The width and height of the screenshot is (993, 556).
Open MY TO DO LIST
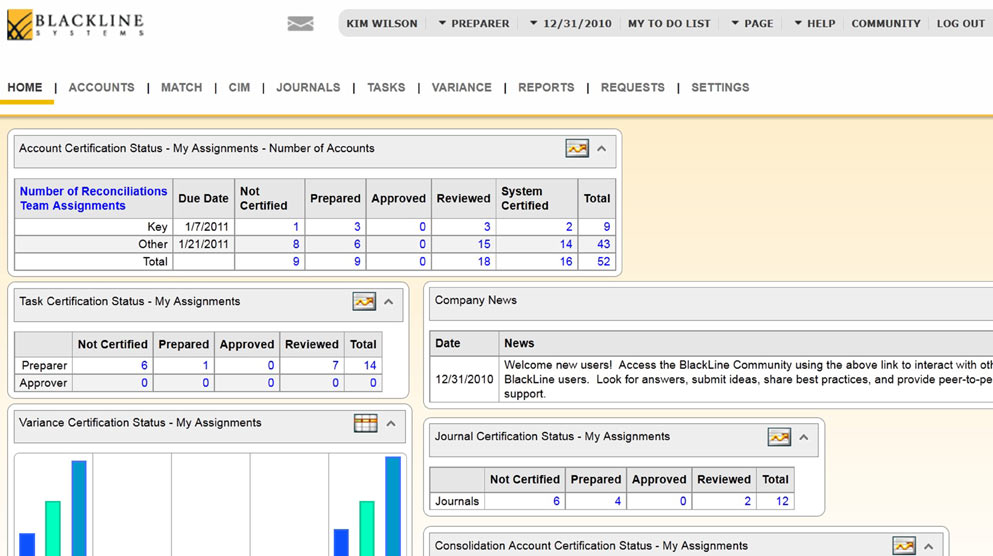pyautogui.click(x=669, y=23)
